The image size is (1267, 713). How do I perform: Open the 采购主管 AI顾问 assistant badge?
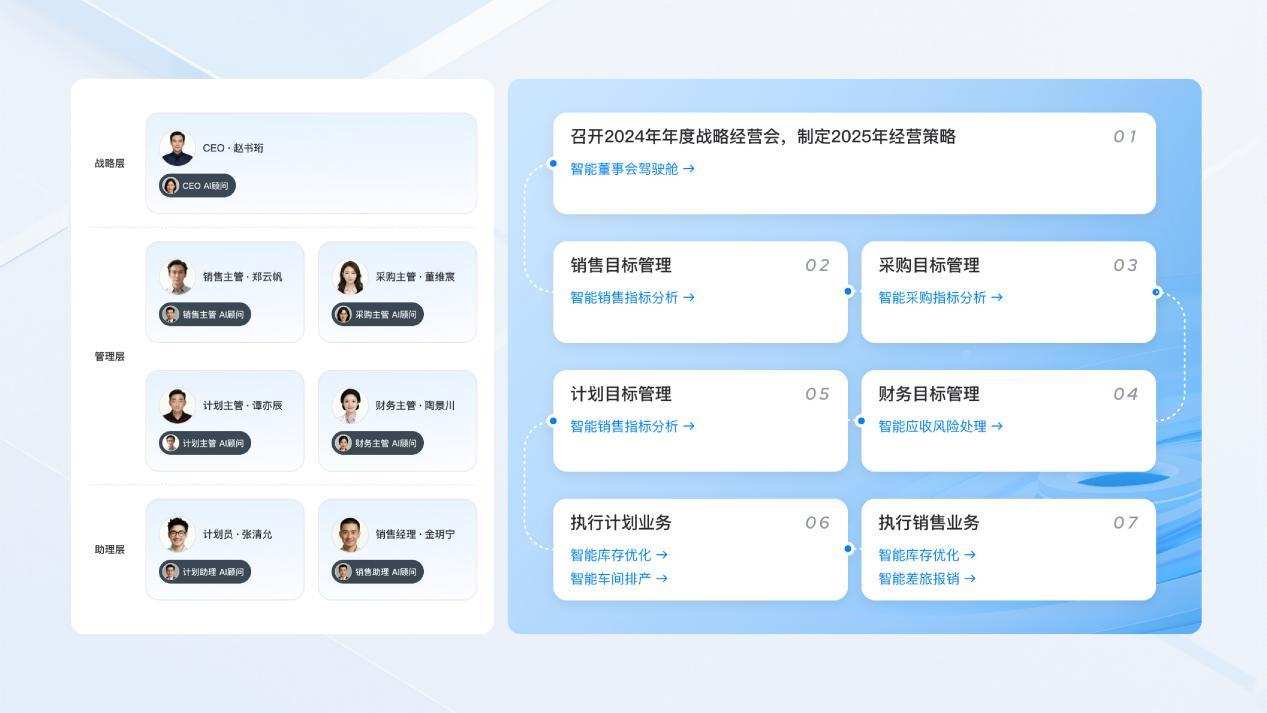pyautogui.click(x=378, y=314)
